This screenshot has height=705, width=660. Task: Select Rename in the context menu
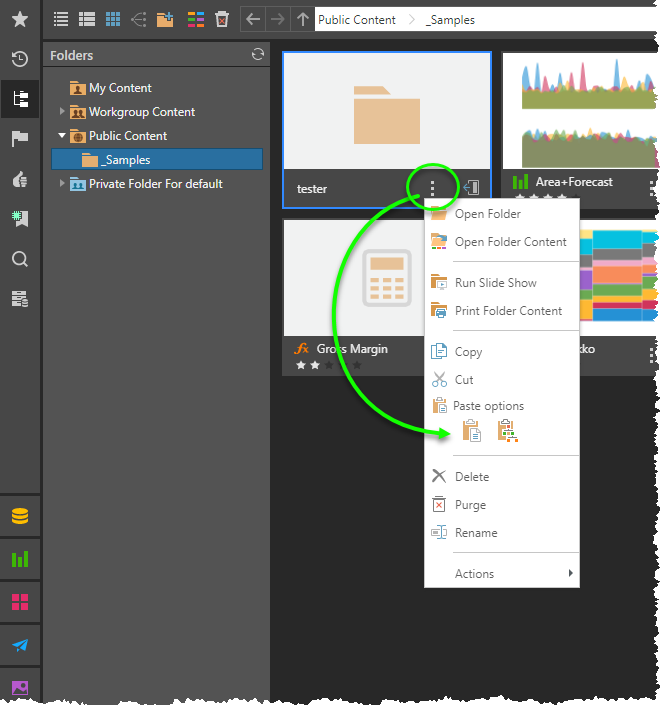pyautogui.click(x=476, y=533)
